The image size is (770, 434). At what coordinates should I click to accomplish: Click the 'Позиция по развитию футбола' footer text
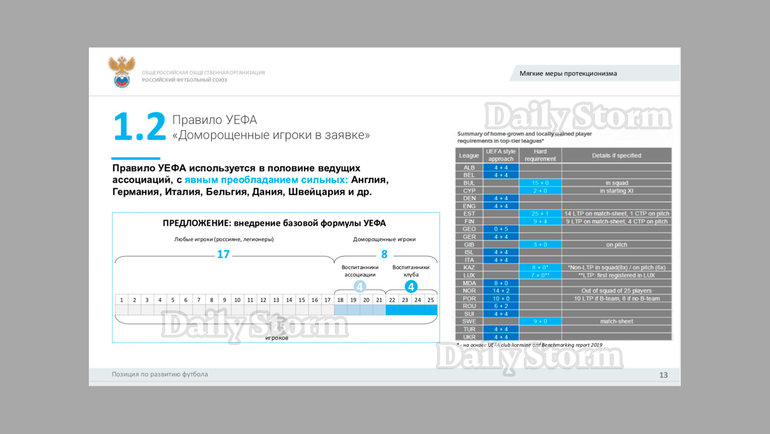160,374
